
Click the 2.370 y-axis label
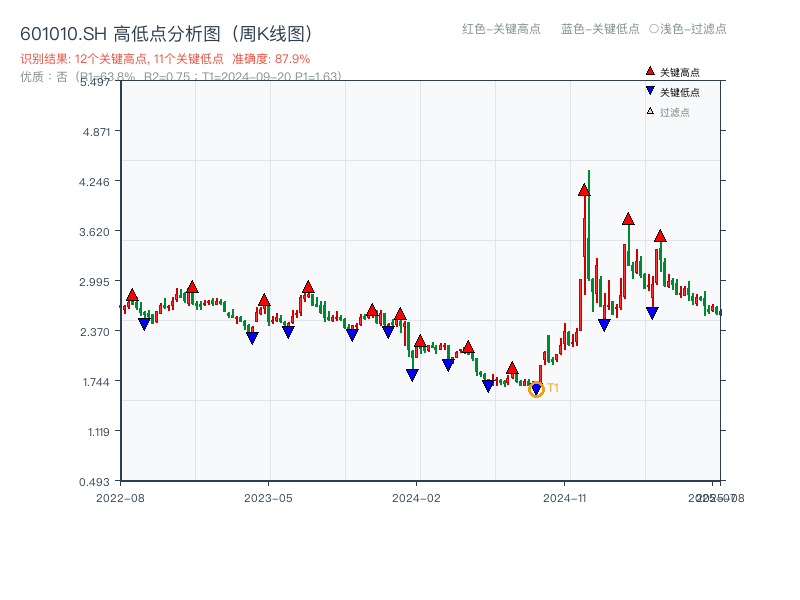(95, 332)
